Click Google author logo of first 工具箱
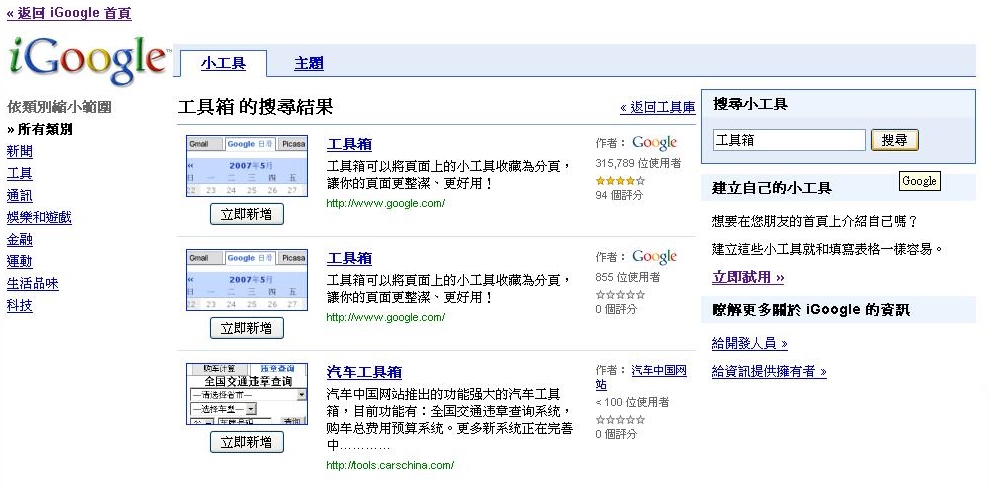989x488 pixels. point(654,143)
